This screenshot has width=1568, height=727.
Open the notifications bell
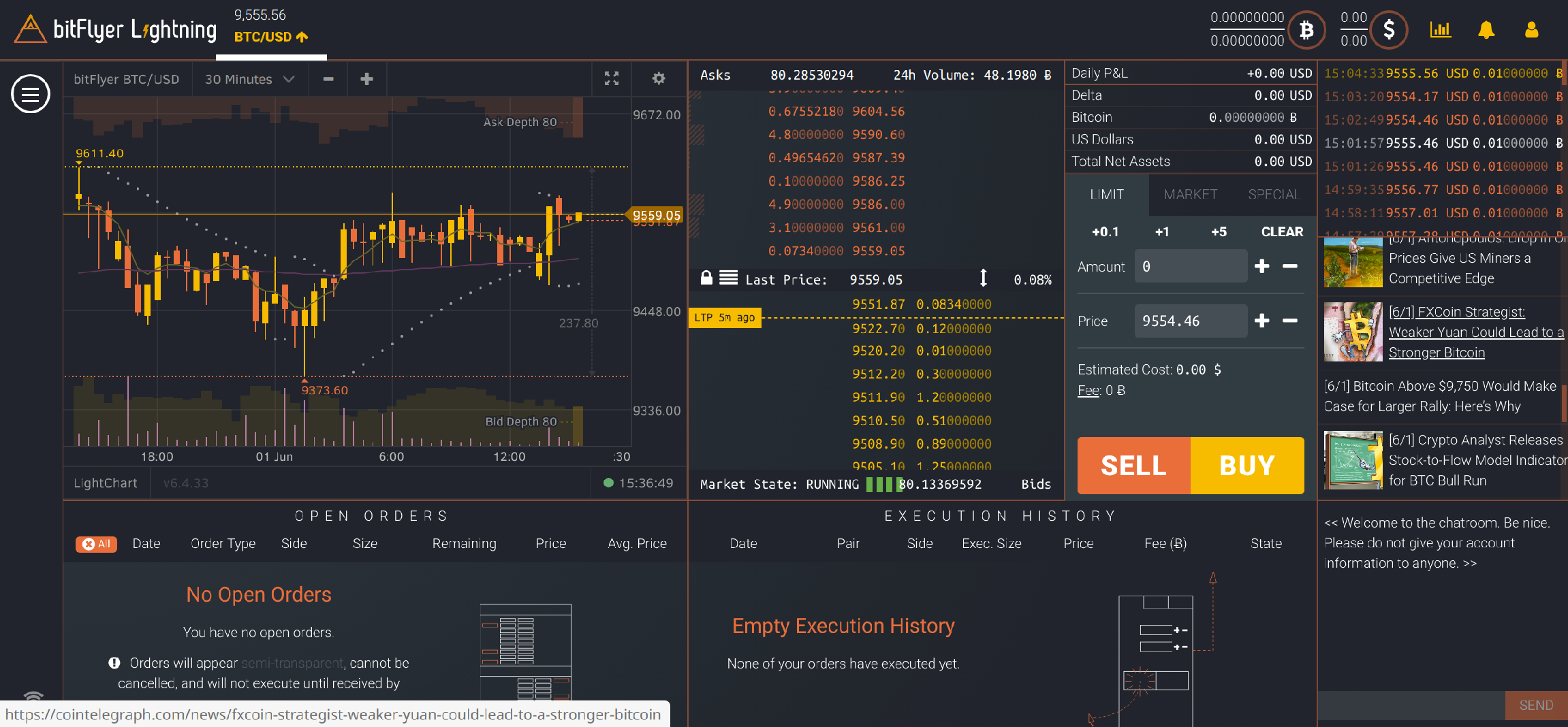pyautogui.click(x=1486, y=30)
